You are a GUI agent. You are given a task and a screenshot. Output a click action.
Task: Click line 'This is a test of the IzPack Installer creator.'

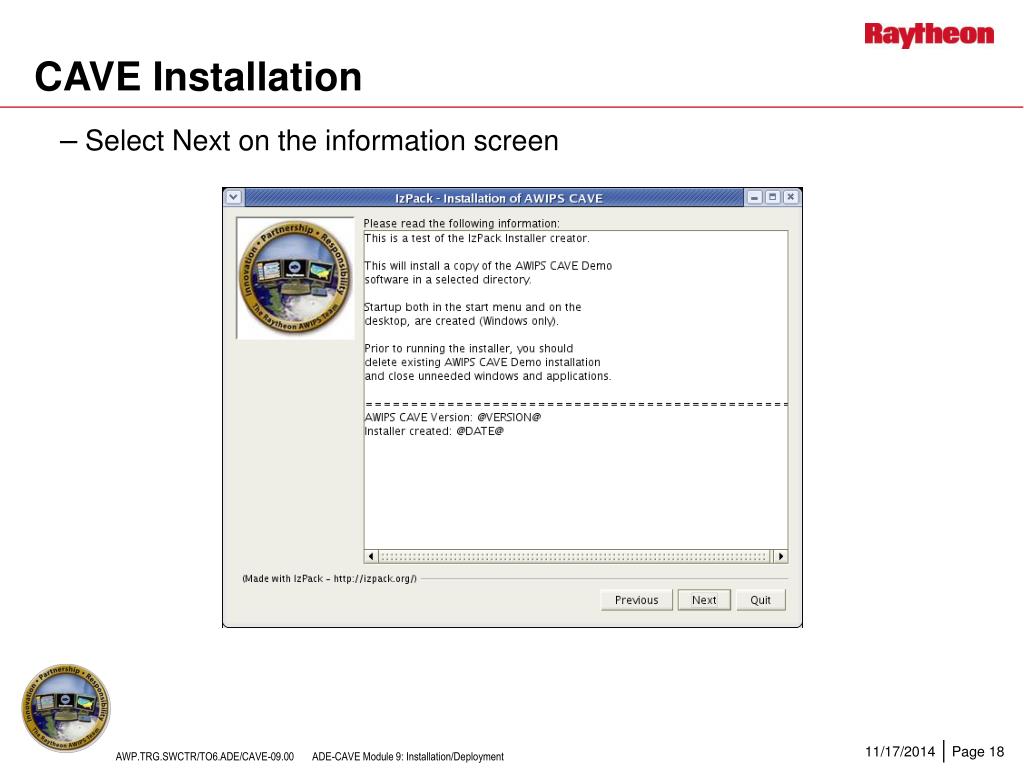[477, 238]
